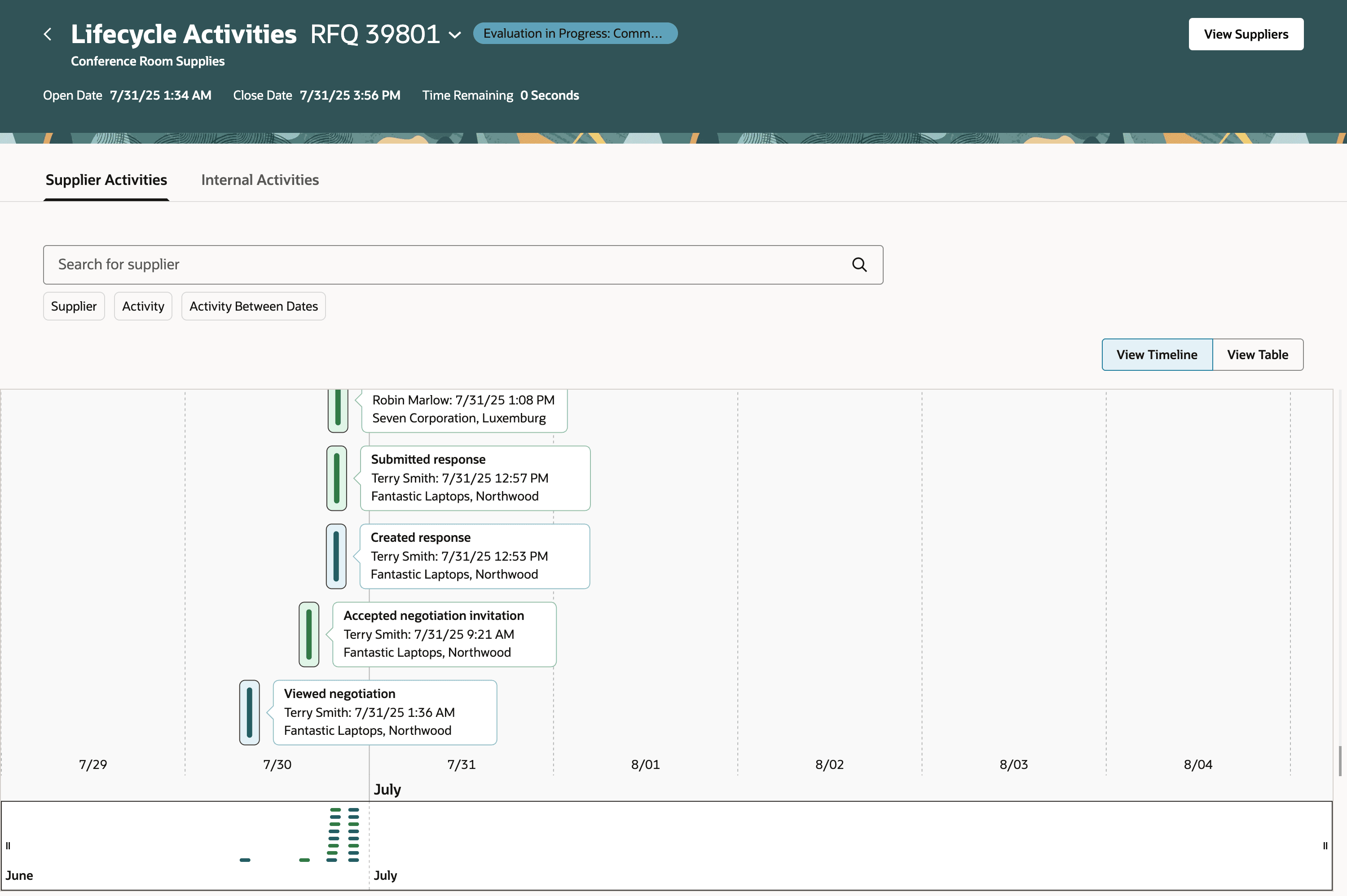This screenshot has width=1347, height=896.
Task: Switch to the Internal Activities tab
Action: pyautogui.click(x=260, y=180)
